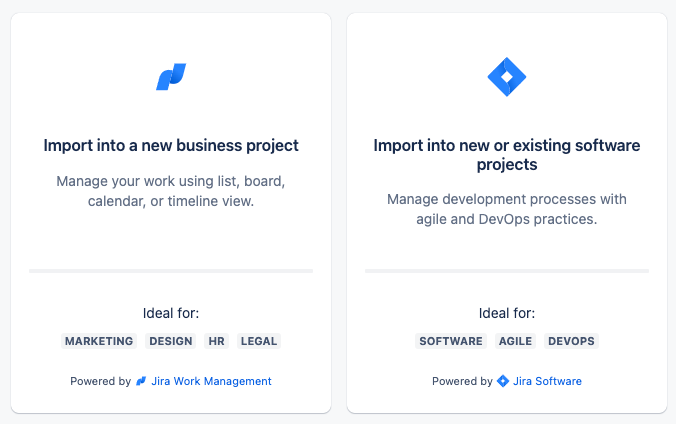Click the SOFTWARE tag

click(451, 341)
